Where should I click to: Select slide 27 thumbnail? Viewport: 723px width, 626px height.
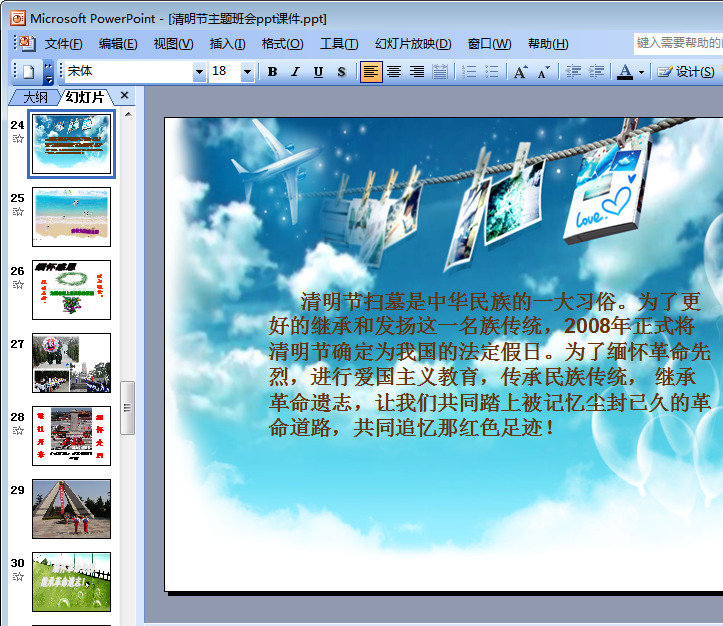point(71,363)
